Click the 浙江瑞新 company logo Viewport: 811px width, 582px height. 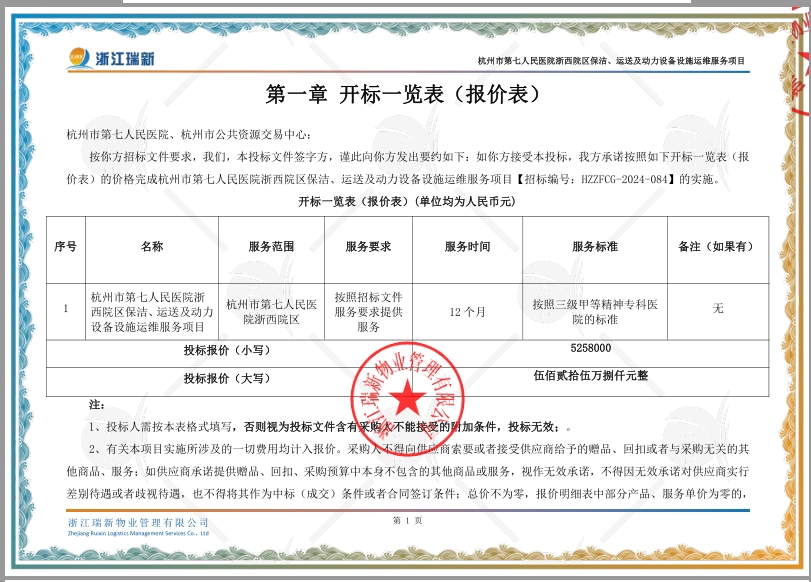[x=111, y=58]
